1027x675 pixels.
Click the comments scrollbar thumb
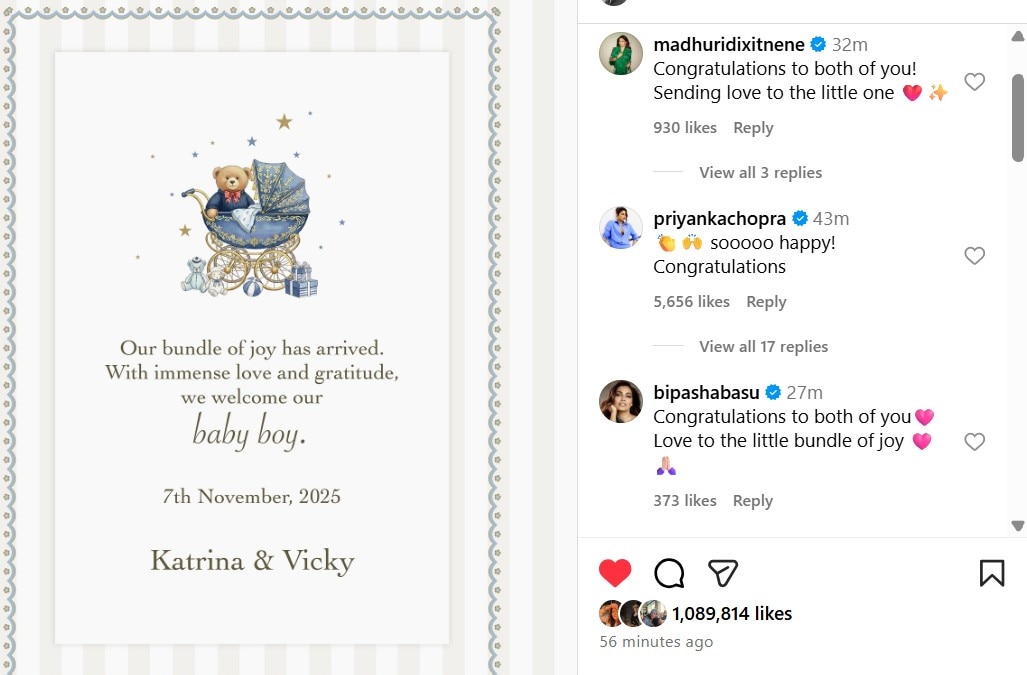pyautogui.click(x=1018, y=115)
